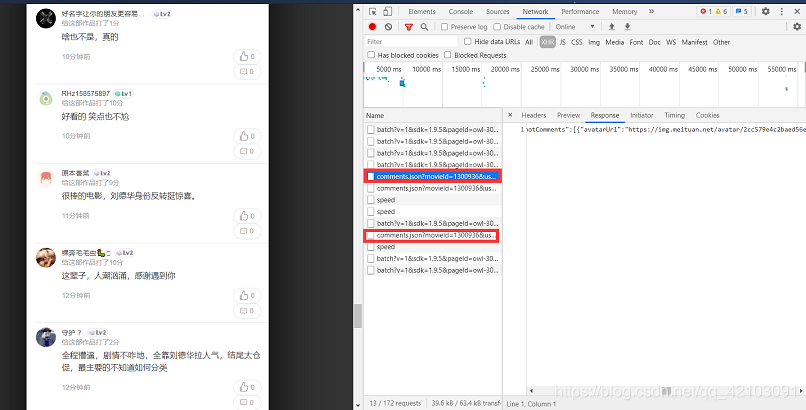Switch to the Console panel
This screenshot has width=806, height=410.
pyautogui.click(x=461, y=11)
